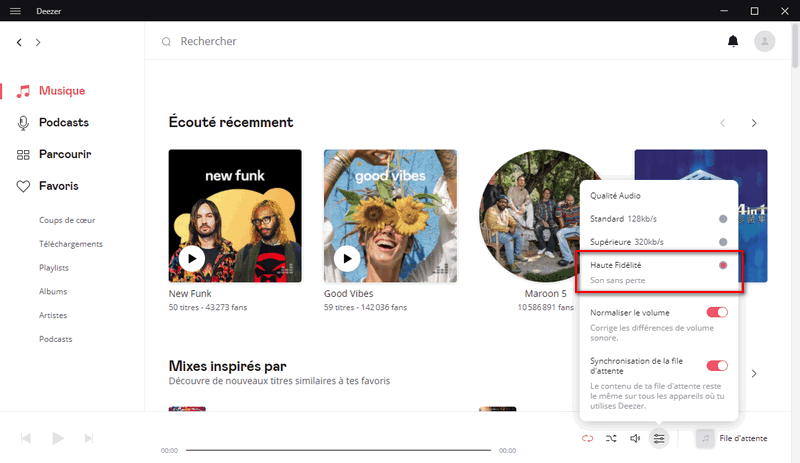Open the queue music note thumbnail
The height and width of the screenshot is (463, 800).
tap(705, 438)
